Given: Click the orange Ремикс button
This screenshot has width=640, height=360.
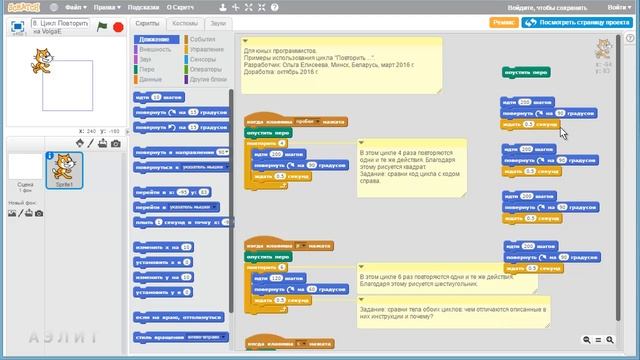Looking at the screenshot, I should click(x=504, y=22).
